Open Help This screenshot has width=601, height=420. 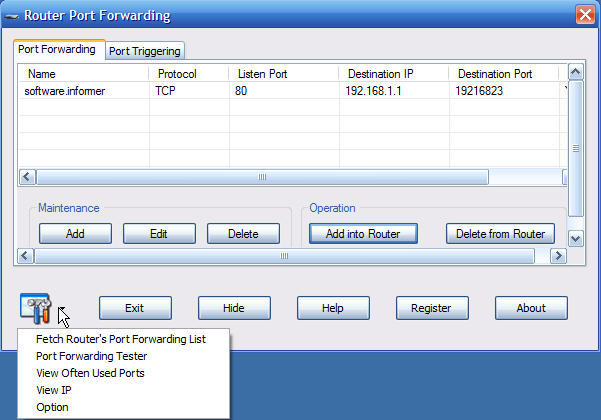[x=333, y=308]
